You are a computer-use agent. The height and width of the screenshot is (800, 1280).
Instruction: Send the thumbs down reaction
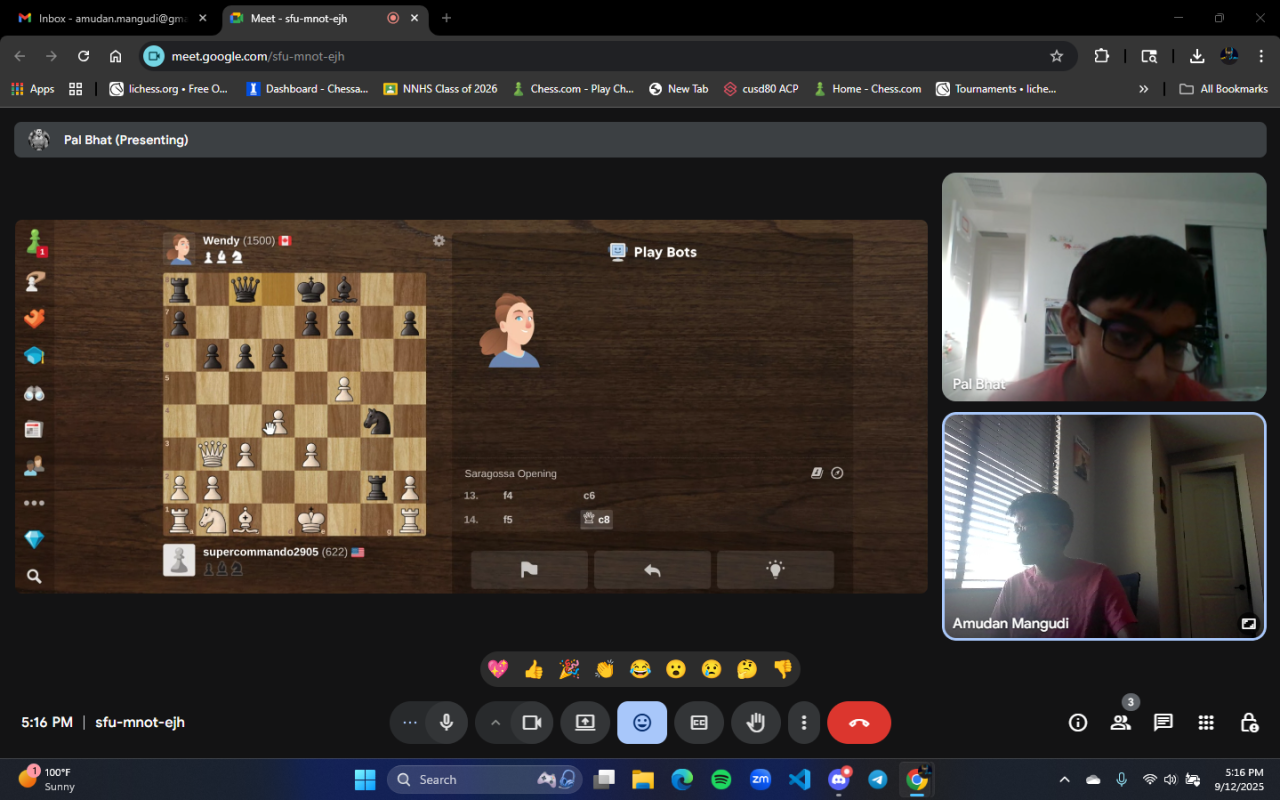782,669
